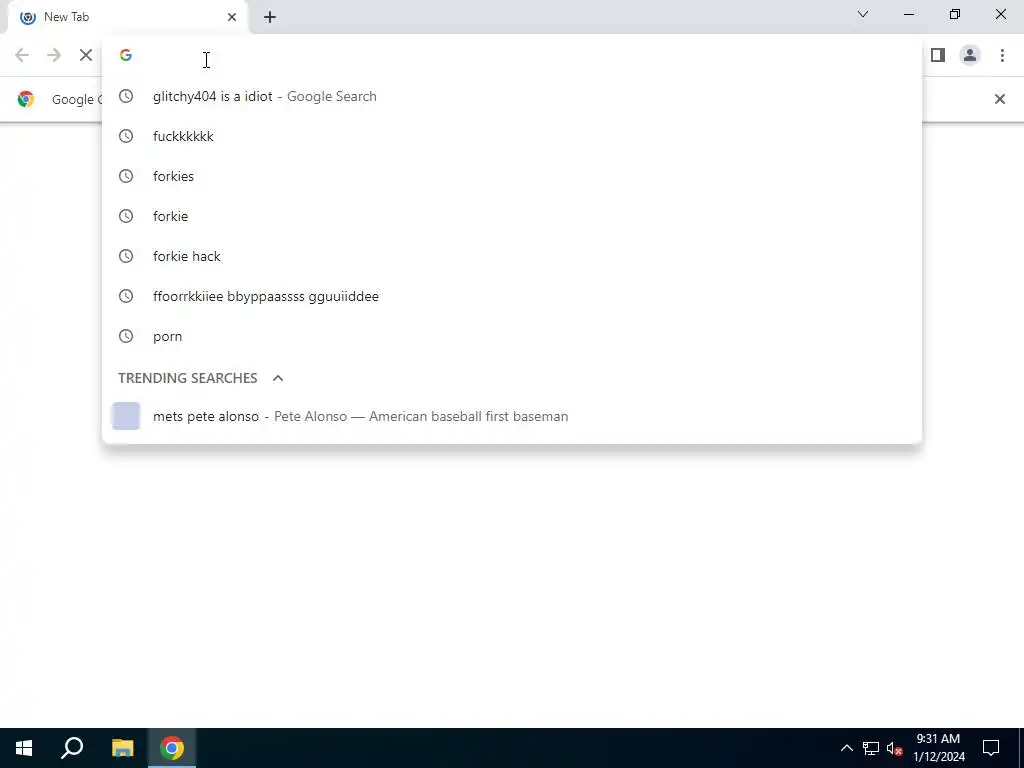Screen dimensions: 1024x768
Task: Click Chrome icon in taskbar
Action: (172, 748)
